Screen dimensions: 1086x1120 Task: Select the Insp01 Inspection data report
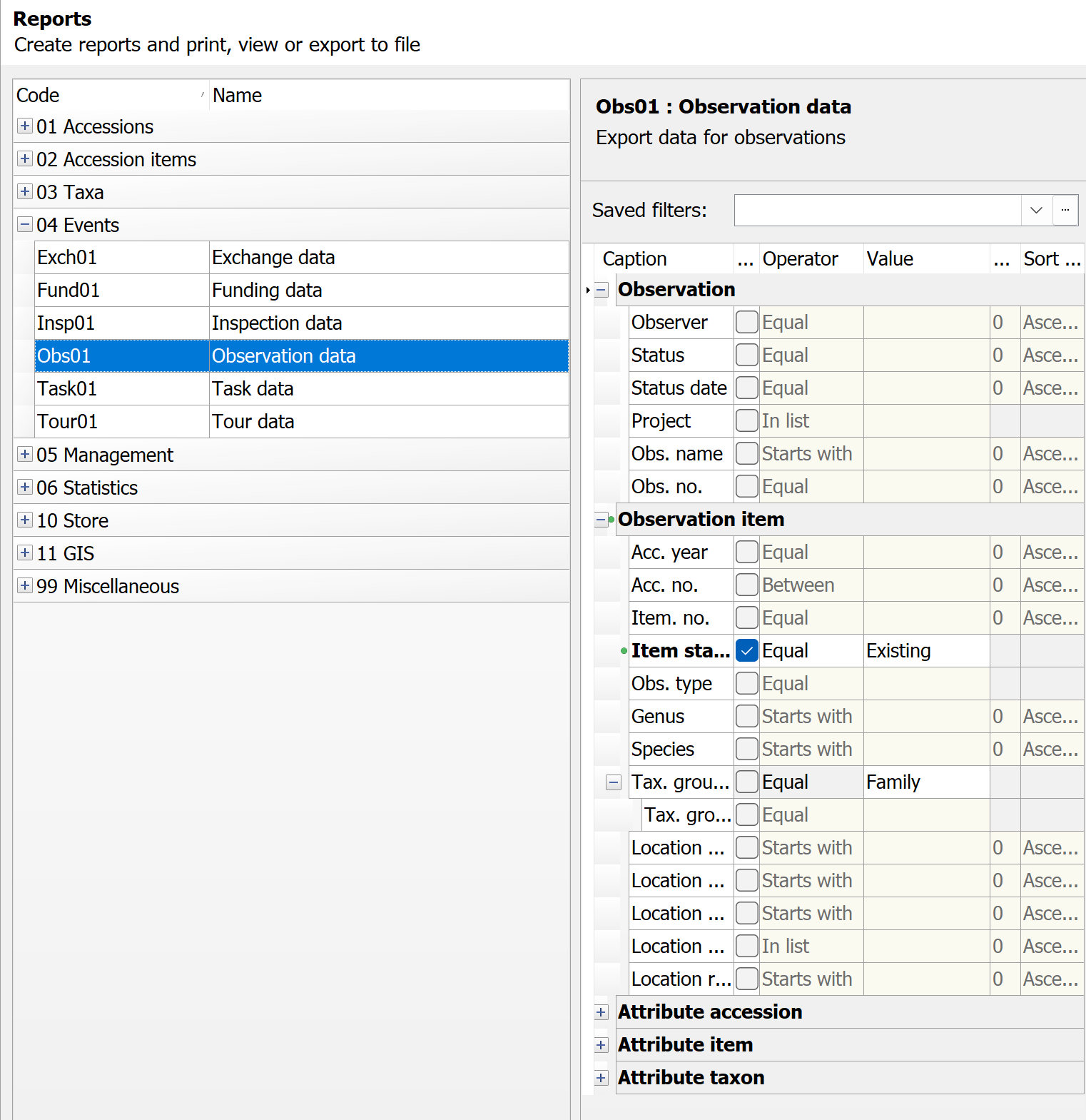point(302,323)
